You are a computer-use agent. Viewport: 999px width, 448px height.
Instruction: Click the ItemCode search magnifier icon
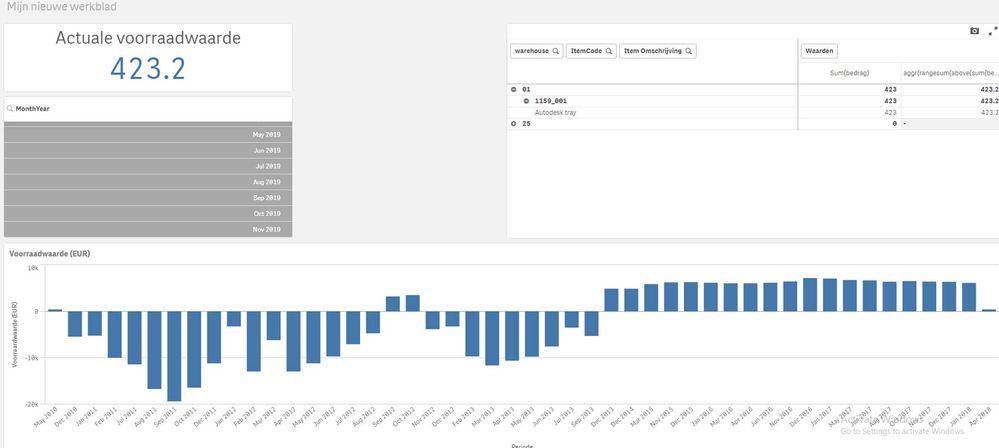[x=608, y=51]
